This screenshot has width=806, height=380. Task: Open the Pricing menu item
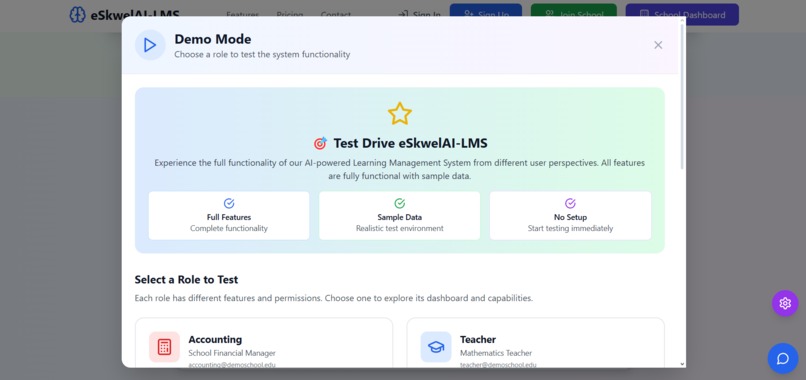(x=290, y=15)
